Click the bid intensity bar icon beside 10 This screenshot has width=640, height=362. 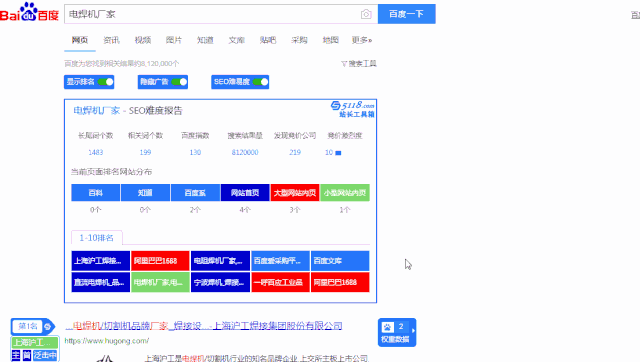[338, 153]
